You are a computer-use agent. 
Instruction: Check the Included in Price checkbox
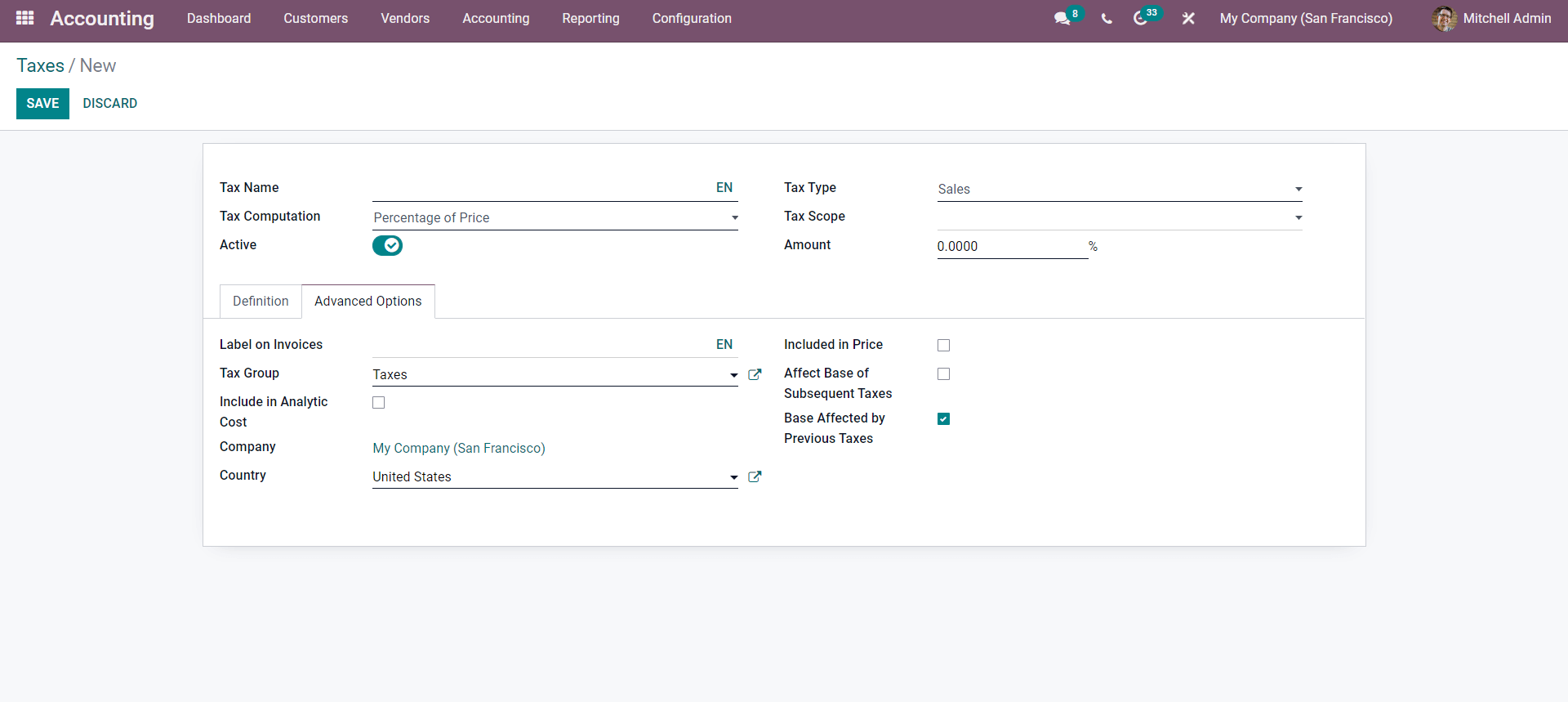pyautogui.click(x=943, y=346)
